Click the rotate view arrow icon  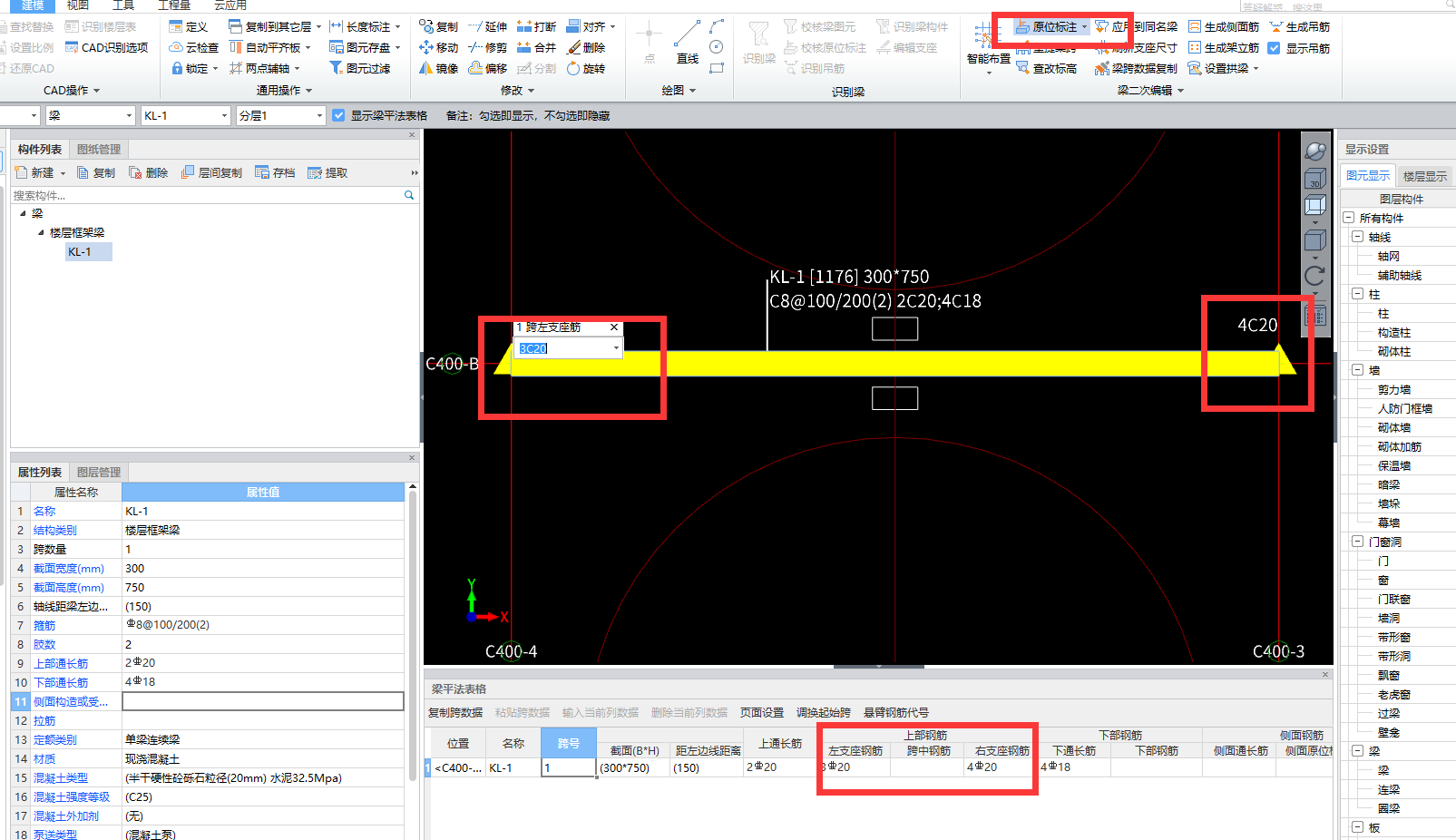tap(1314, 276)
